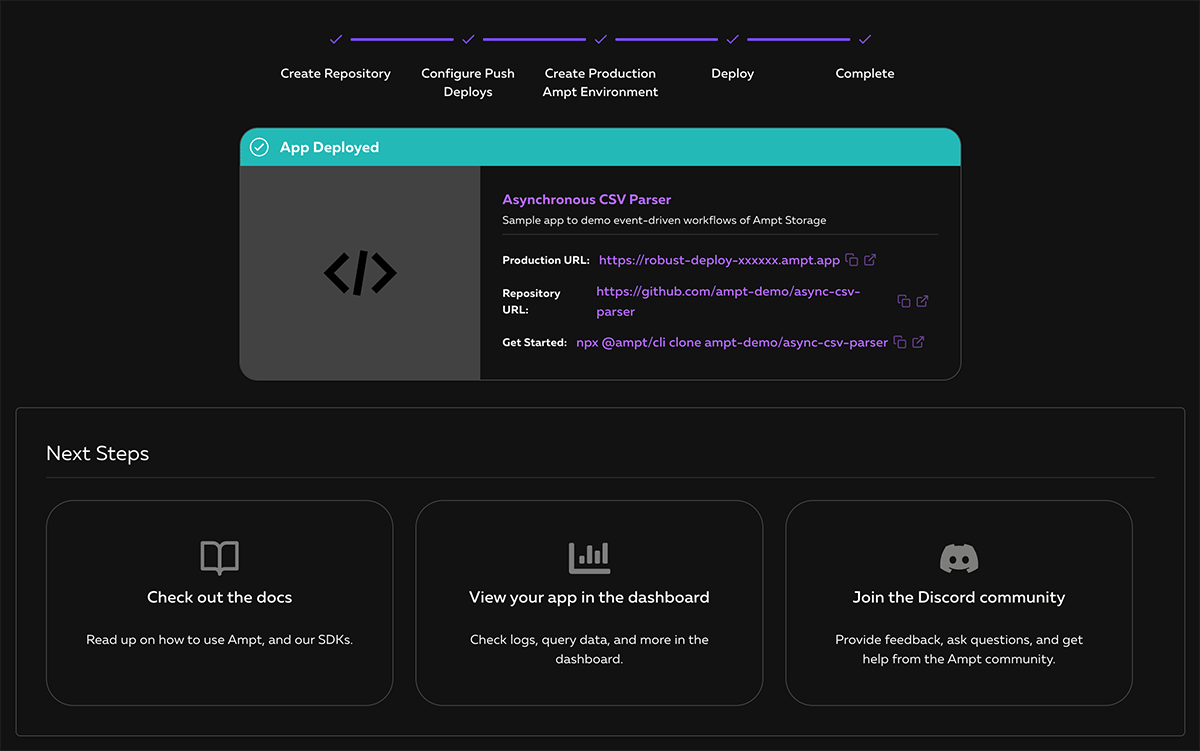The width and height of the screenshot is (1200, 751).
Task: Click the Discord logo icon
Action: tap(959, 558)
